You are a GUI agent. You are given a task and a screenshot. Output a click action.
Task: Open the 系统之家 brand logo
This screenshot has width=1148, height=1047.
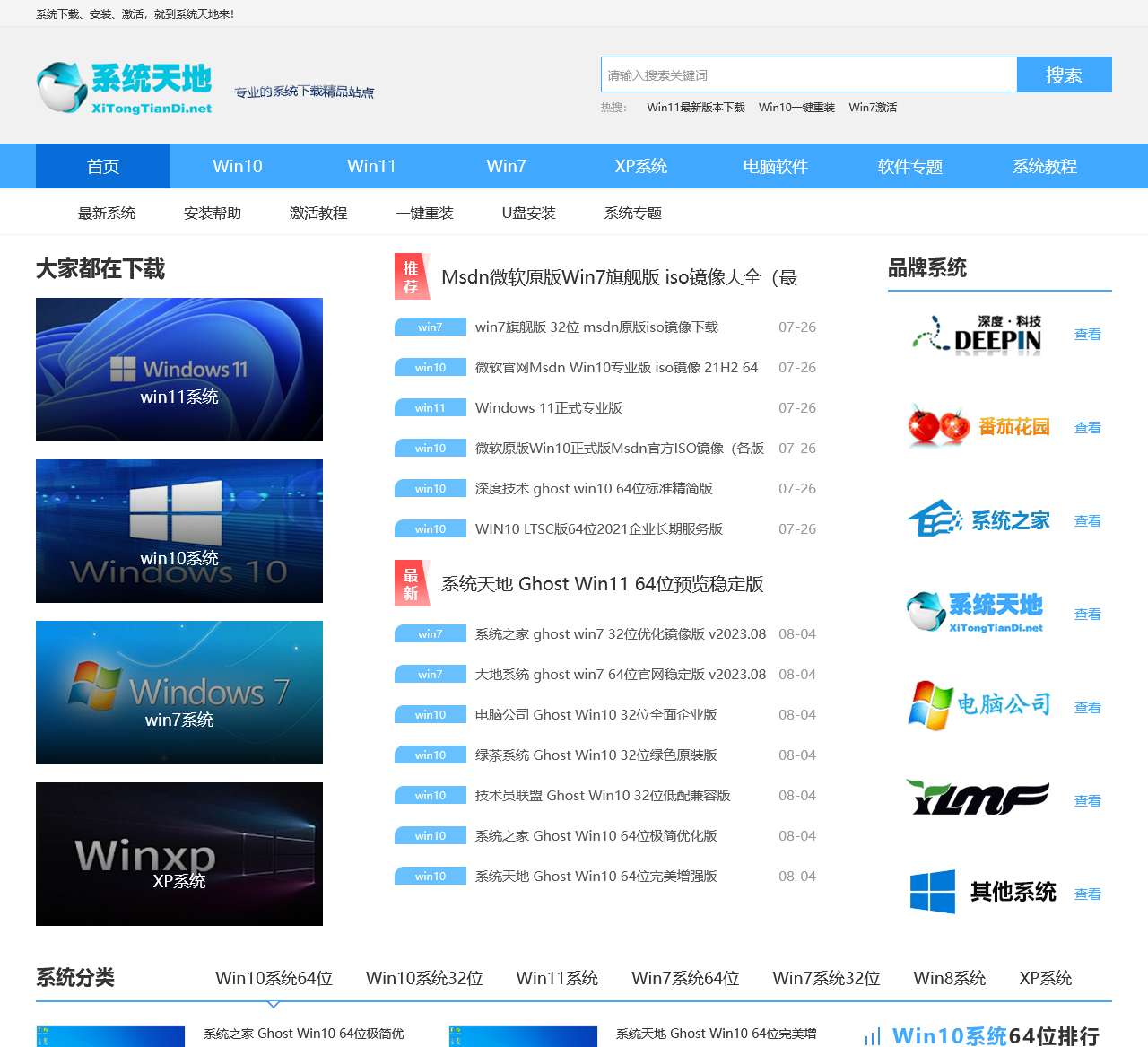click(x=978, y=520)
